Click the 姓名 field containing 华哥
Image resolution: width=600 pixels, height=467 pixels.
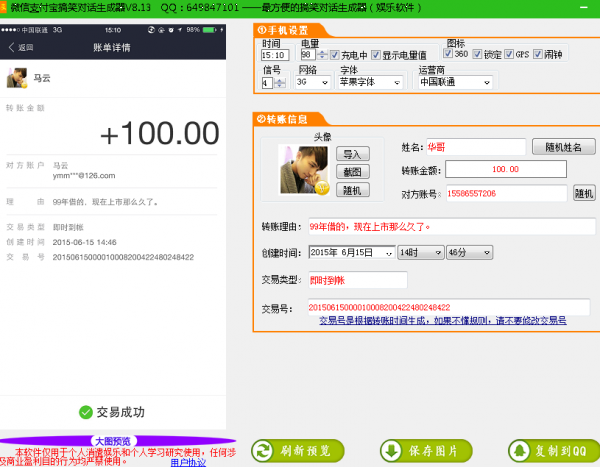(x=476, y=147)
